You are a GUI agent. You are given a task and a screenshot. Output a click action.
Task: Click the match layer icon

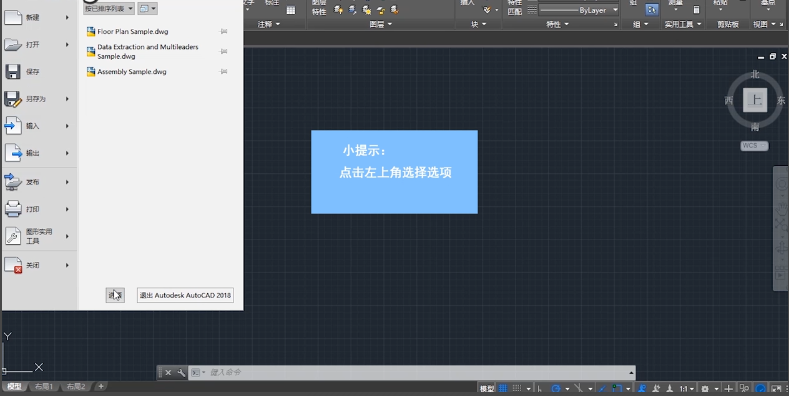pyautogui.click(x=394, y=10)
